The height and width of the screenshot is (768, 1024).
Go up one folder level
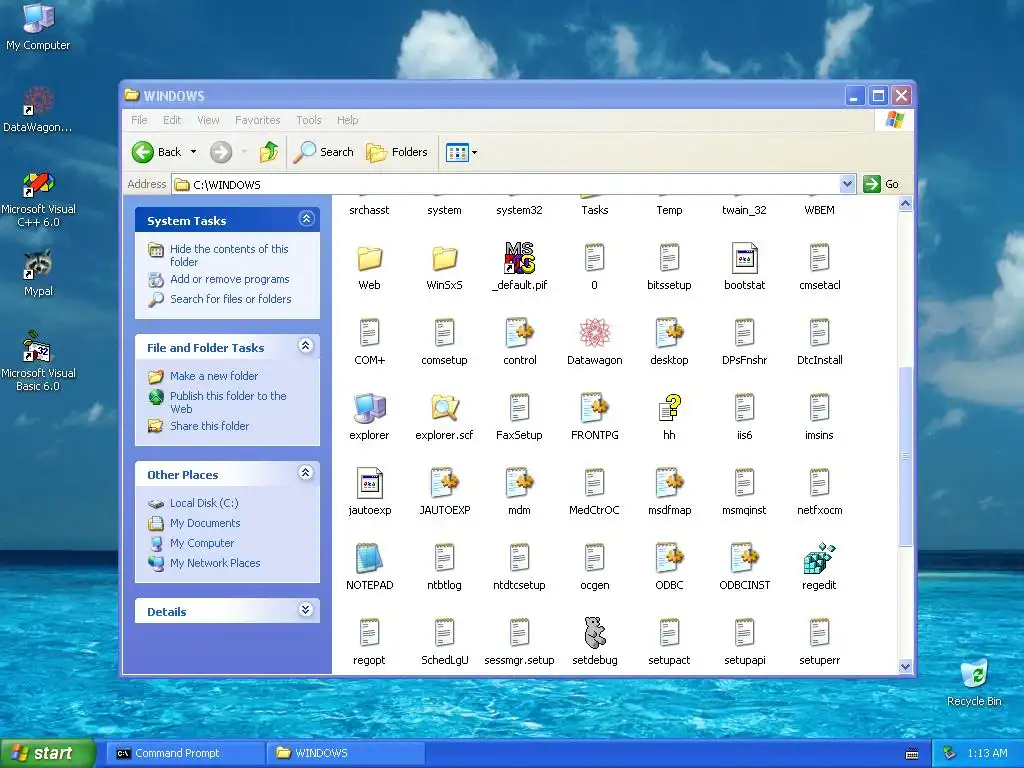[268, 152]
